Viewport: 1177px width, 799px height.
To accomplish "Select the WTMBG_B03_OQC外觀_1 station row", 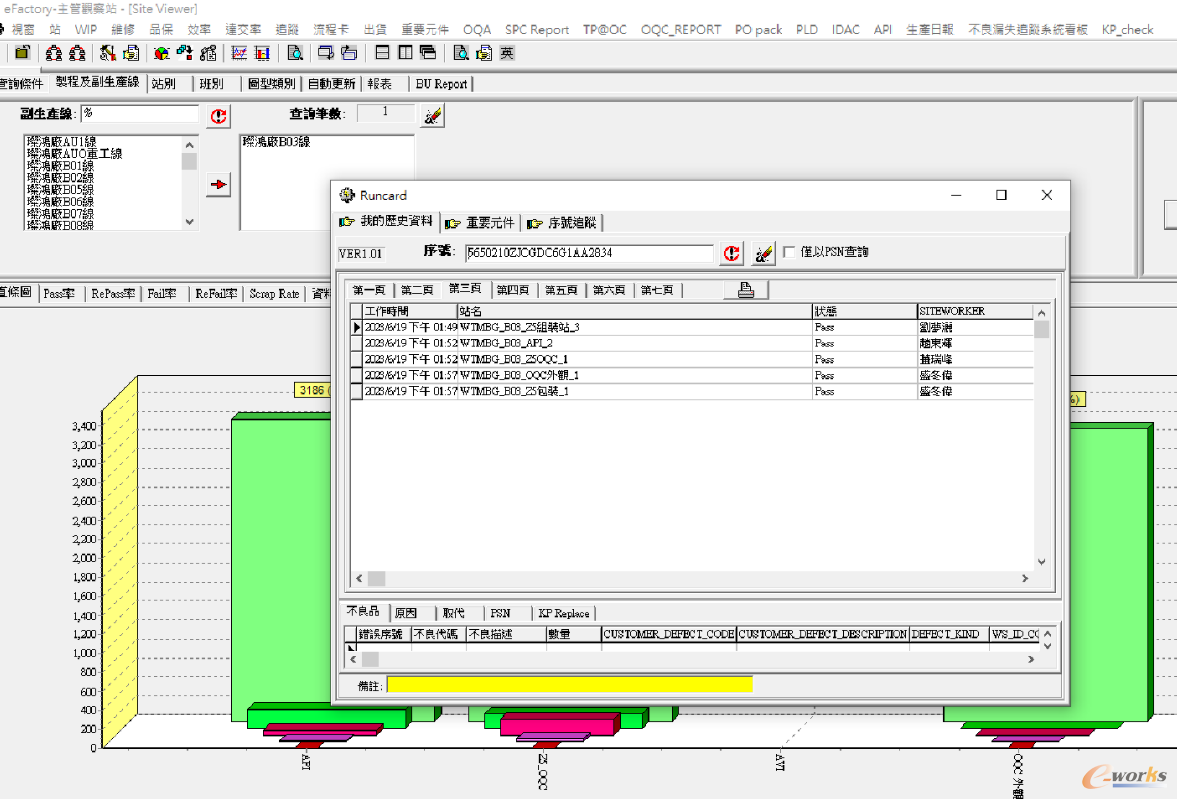I will point(691,375).
